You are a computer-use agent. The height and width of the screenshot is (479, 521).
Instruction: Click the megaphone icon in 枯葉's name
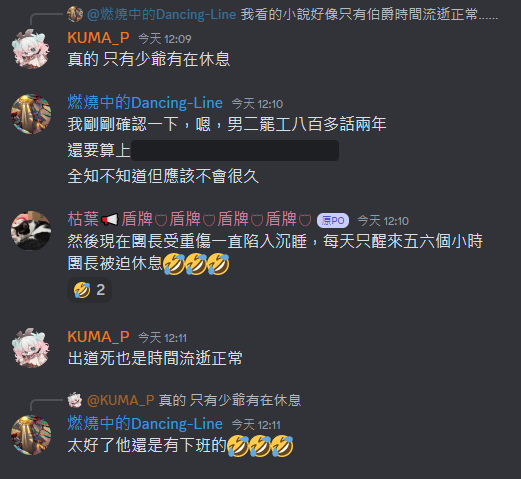110,219
